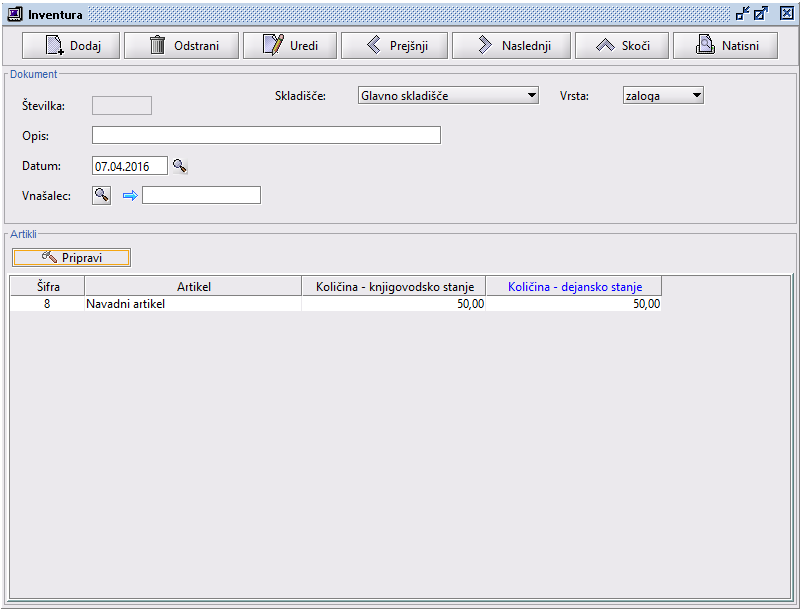The height and width of the screenshot is (612, 803).
Task: Open the date lookup icon beside Datum
Action: point(180,166)
